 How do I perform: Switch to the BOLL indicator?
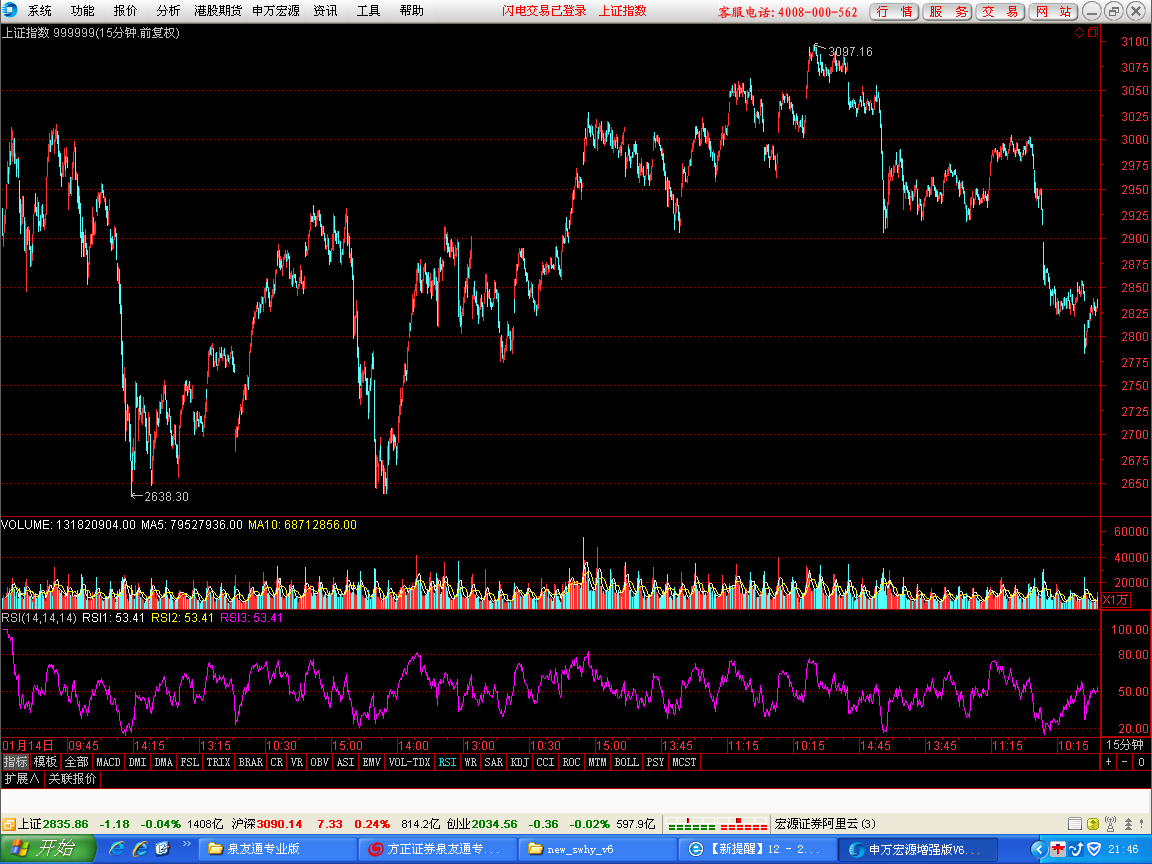coord(627,763)
